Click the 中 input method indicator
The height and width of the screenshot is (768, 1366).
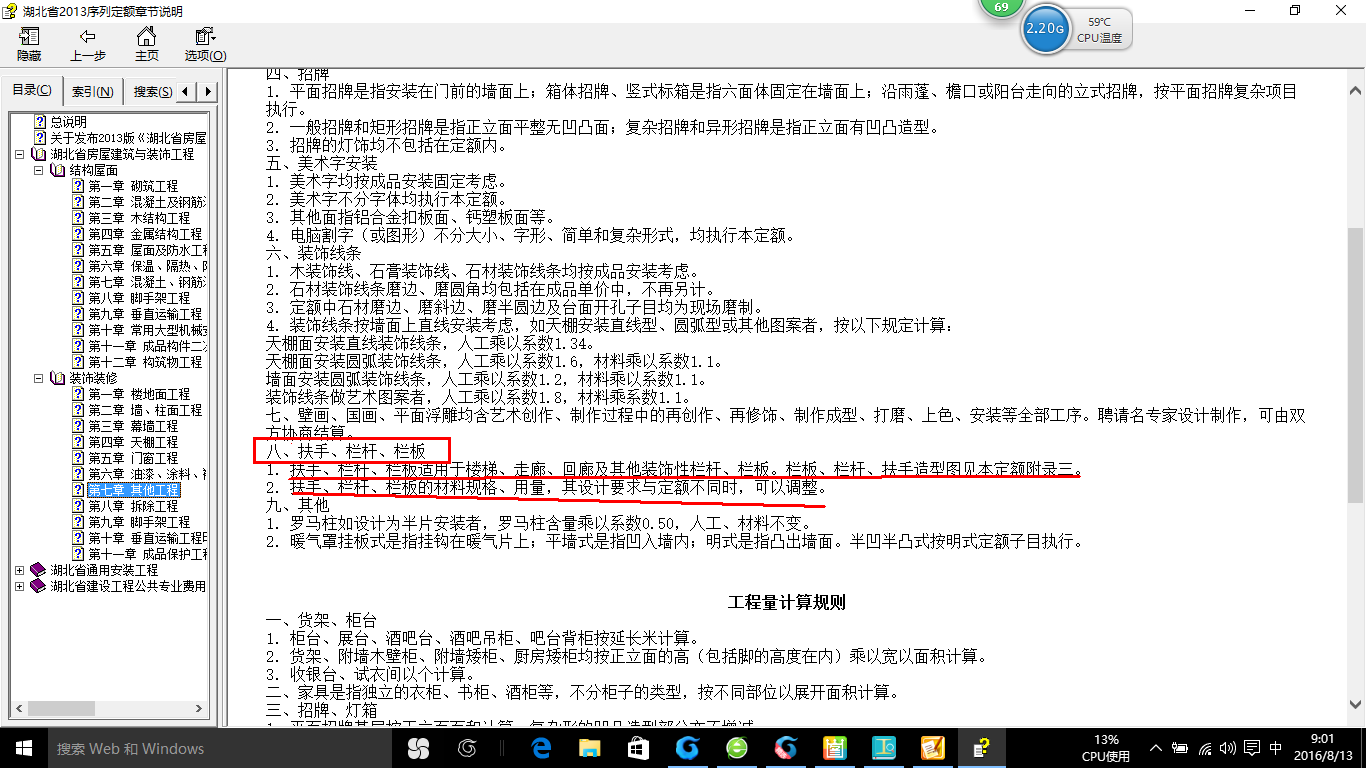pos(1276,748)
